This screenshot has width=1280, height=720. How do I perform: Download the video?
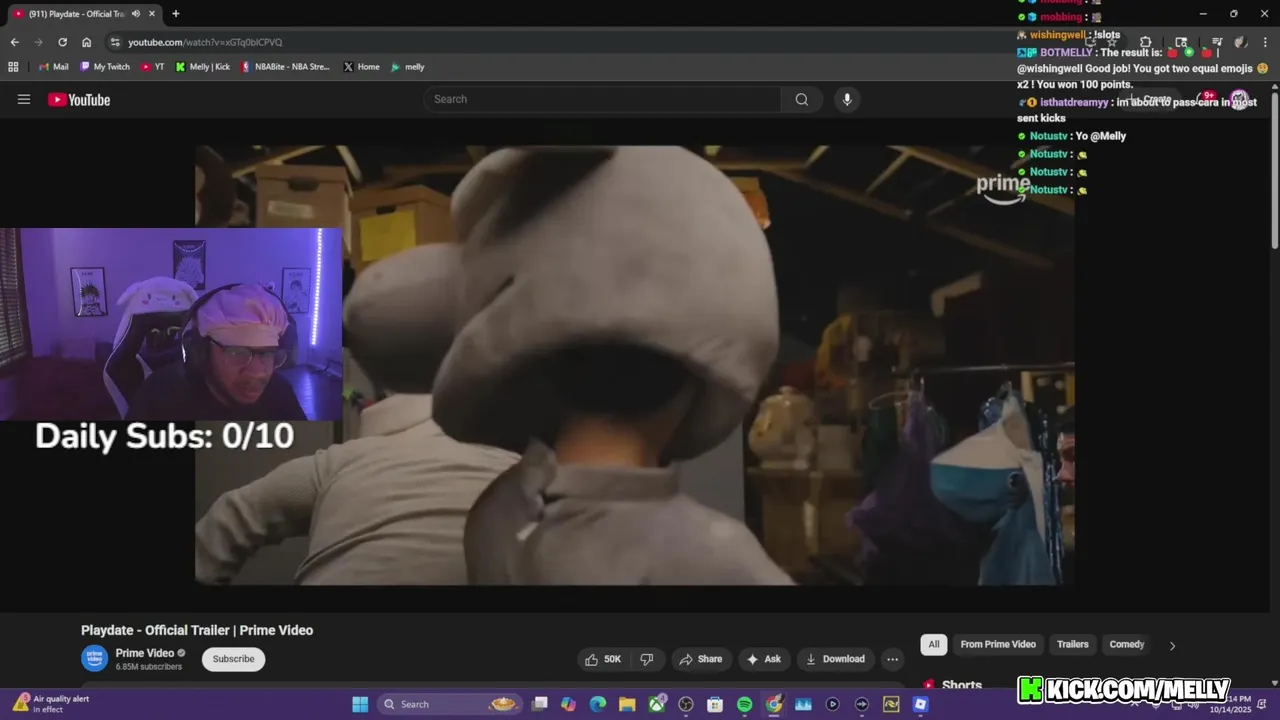(x=835, y=659)
